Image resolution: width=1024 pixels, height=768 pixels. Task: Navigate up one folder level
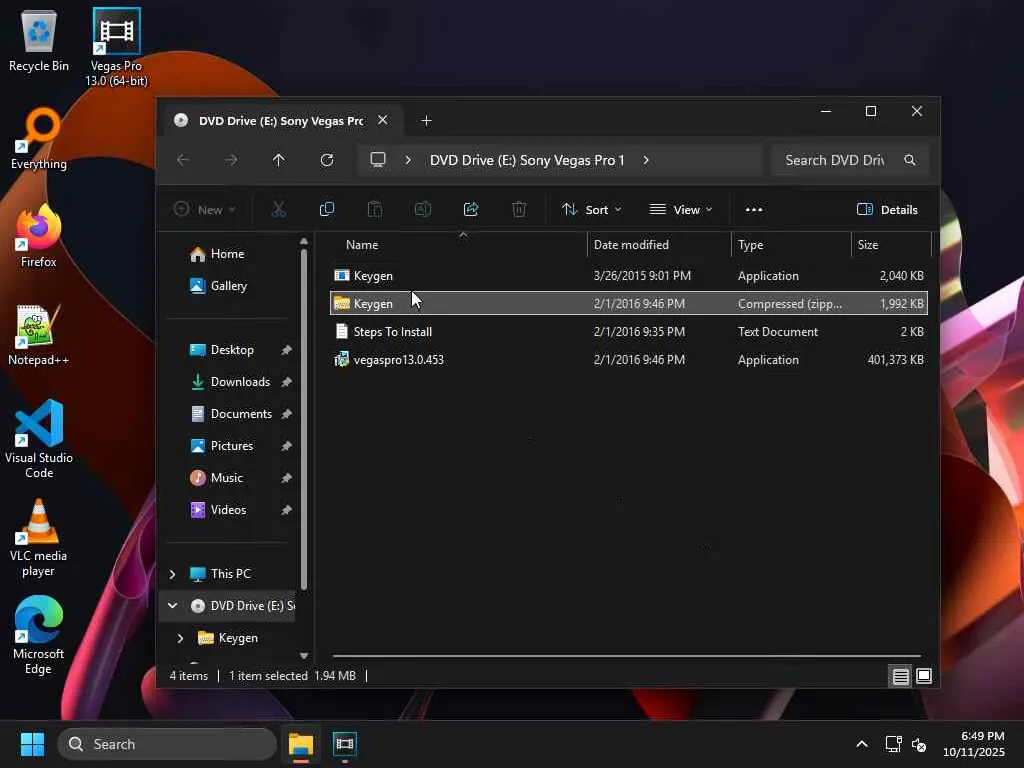pyautogui.click(x=279, y=160)
